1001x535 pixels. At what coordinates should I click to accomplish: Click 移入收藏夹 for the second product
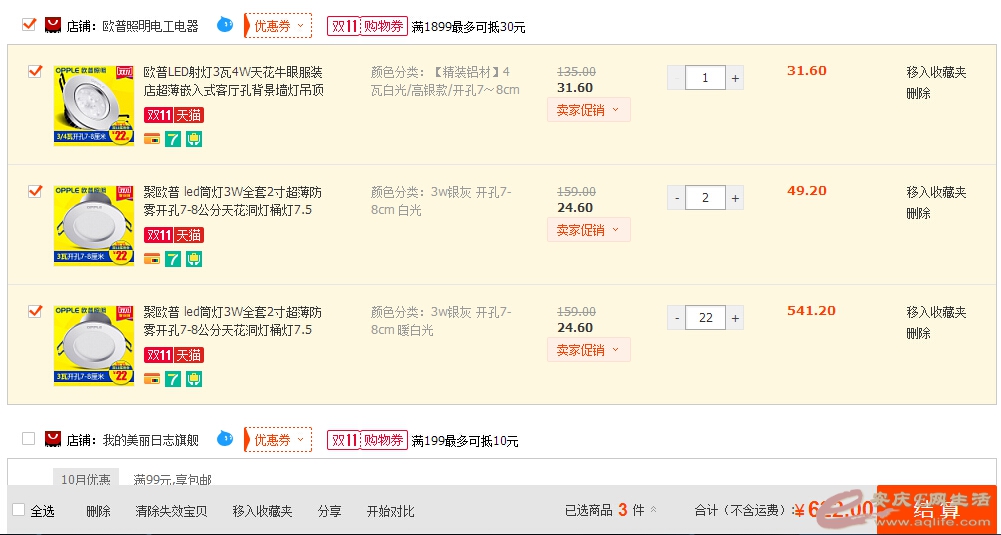click(x=936, y=192)
